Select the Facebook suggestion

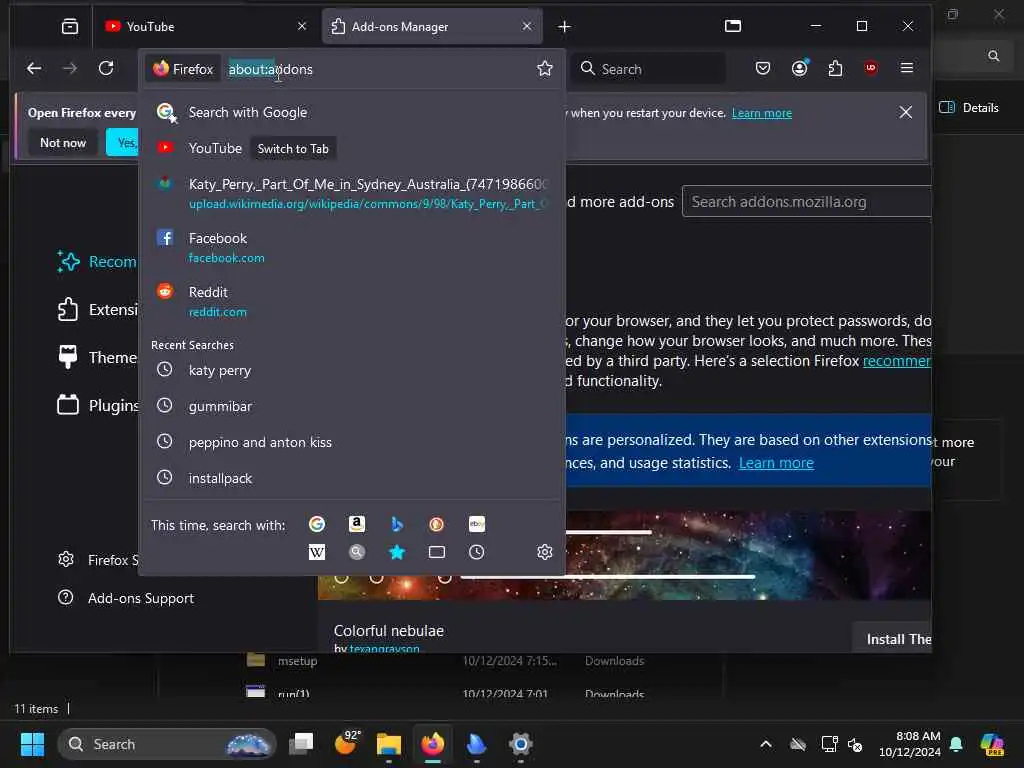353,248
